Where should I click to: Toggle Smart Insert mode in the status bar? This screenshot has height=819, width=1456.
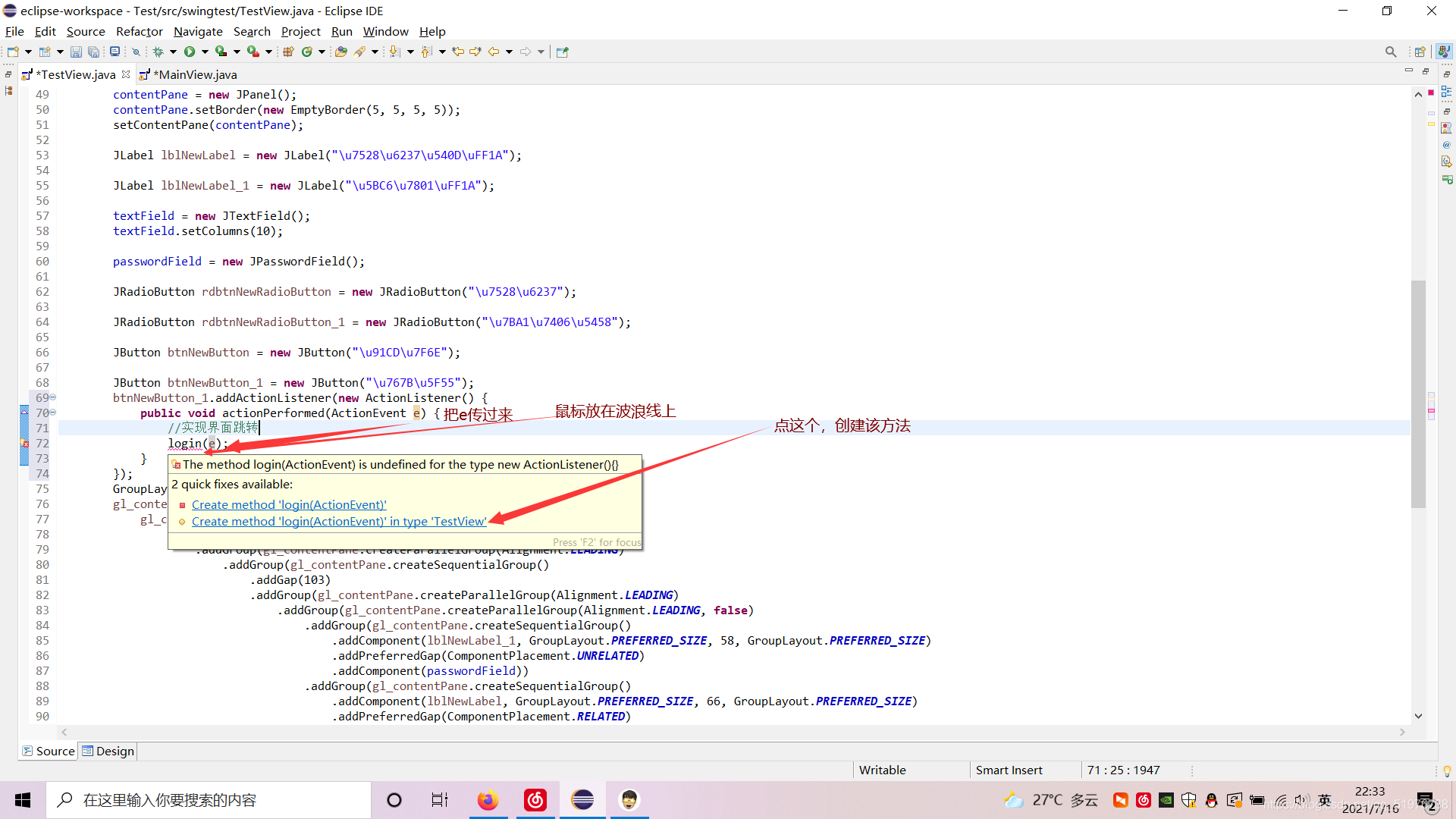1009,770
